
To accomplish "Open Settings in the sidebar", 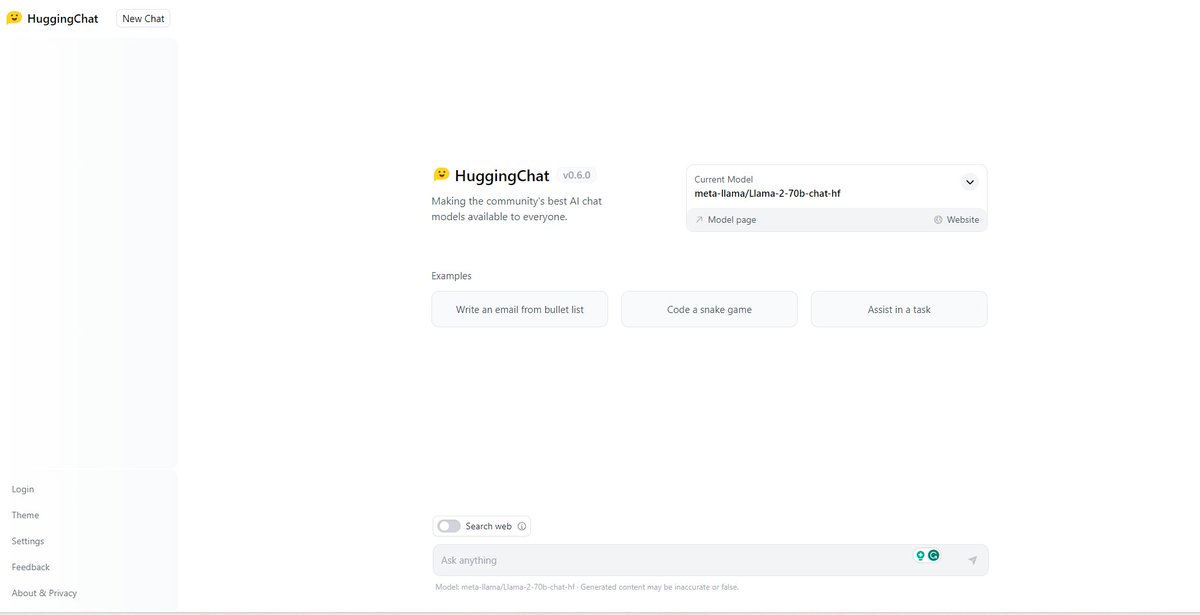I will coord(28,541).
